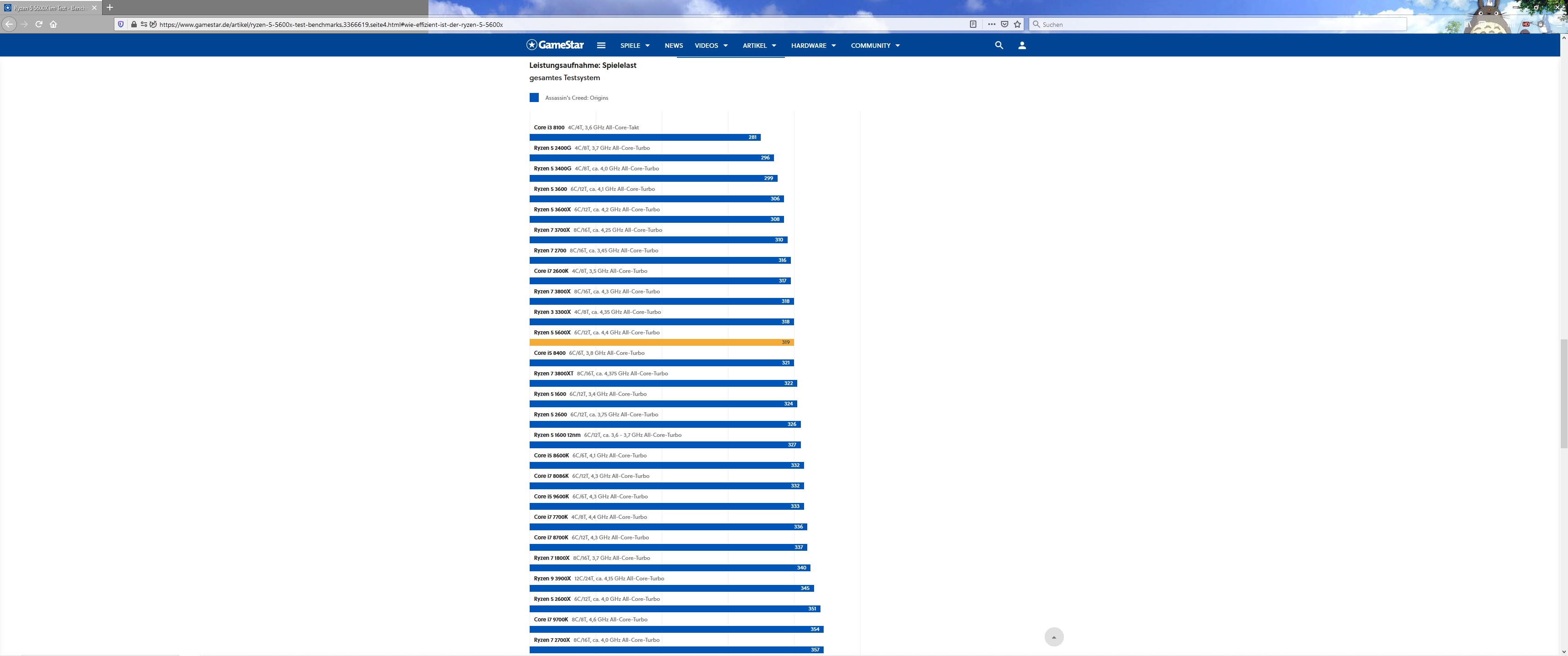This screenshot has height=656, width=1568.
Task: Reload the page with the refresh icon
Action: click(38, 24)
